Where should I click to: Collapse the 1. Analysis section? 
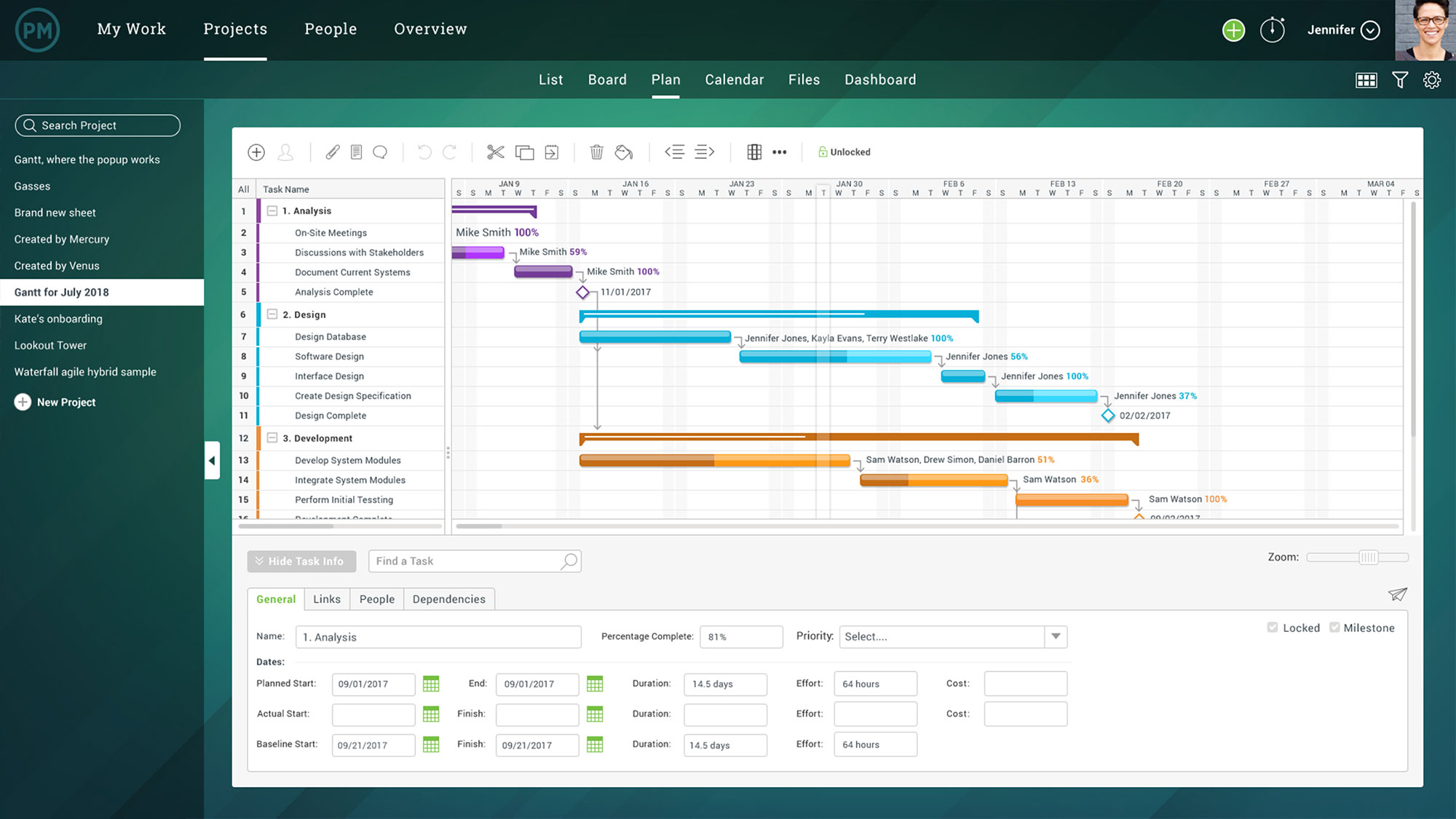pos(271,210)
